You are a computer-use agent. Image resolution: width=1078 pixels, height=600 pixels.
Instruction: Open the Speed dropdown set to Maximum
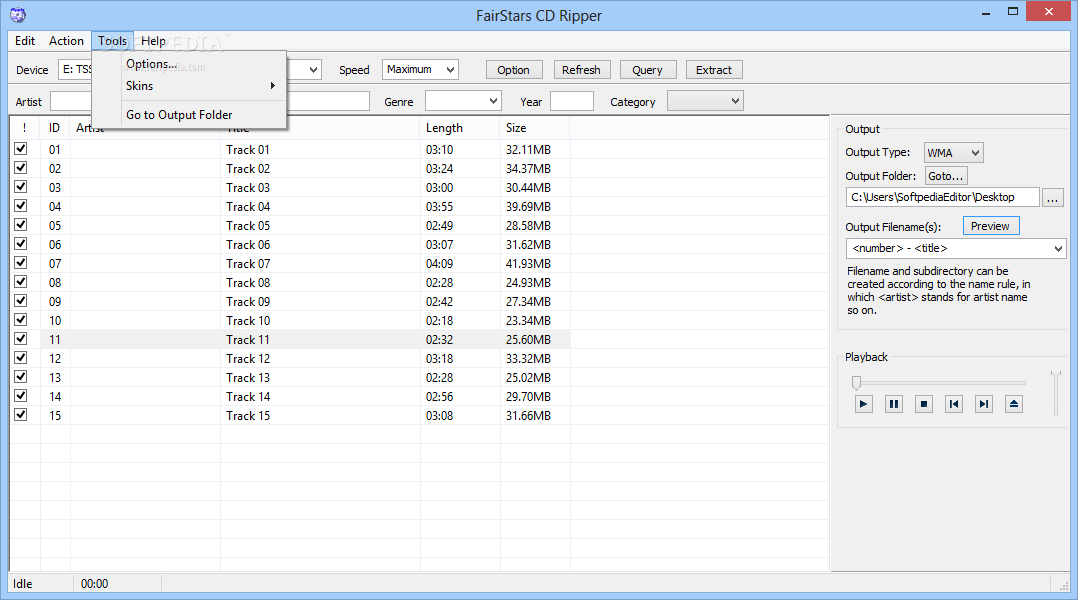click(420, 69)
